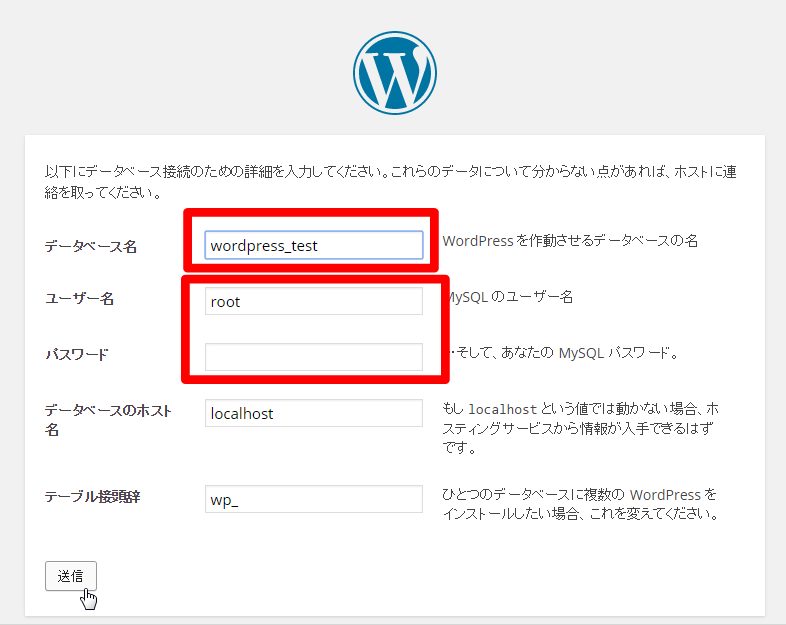Viewport: 786px width, 625px height.
Task: Select the empty password input field
Action: (x=313, y=357)
